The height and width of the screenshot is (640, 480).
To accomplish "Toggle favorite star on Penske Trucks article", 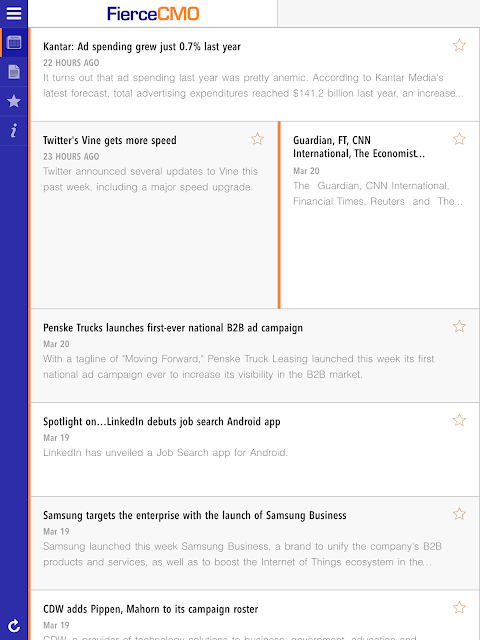I will coord(459,326).
